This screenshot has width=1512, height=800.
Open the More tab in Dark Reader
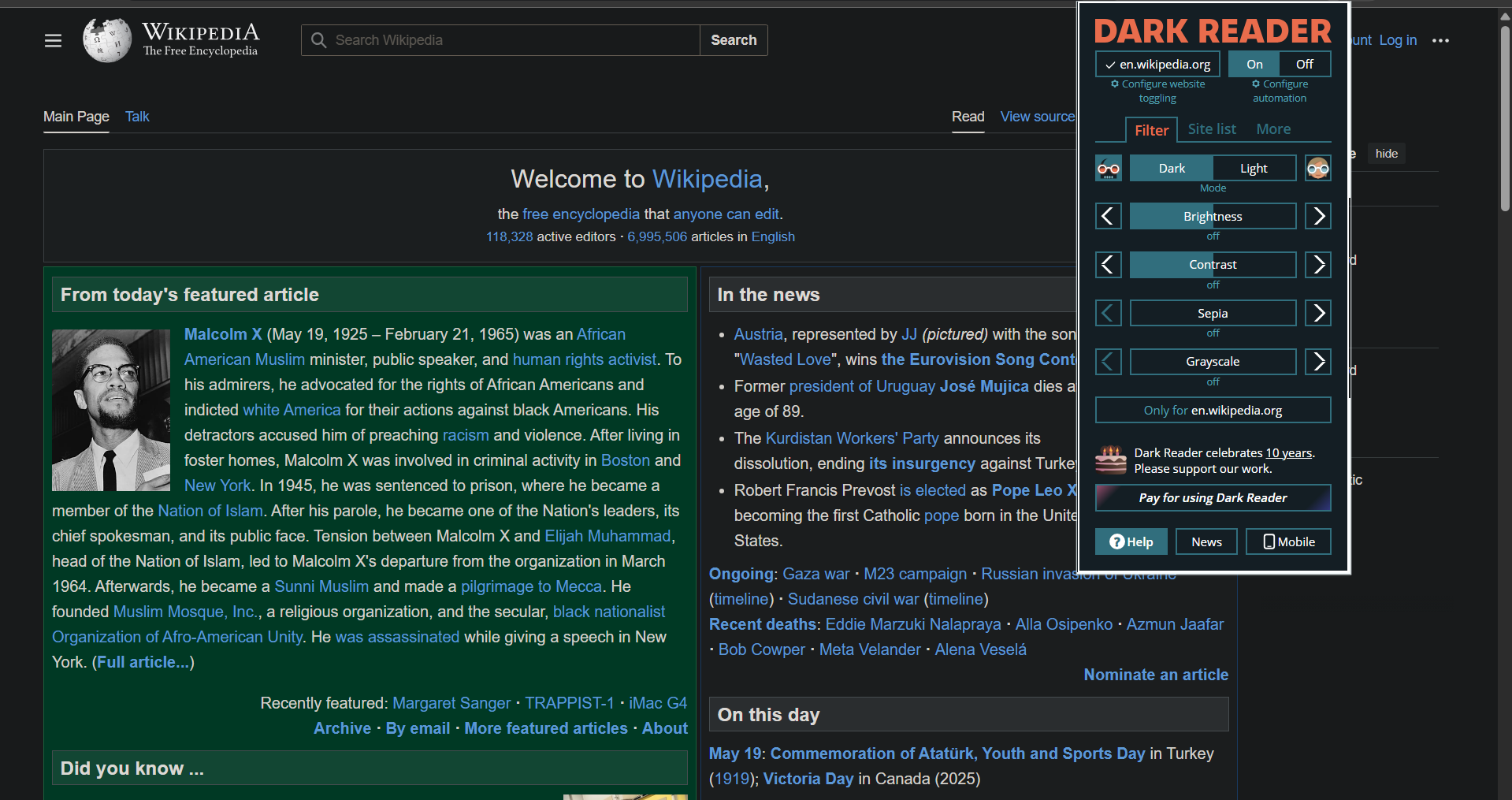(1273, 128)
